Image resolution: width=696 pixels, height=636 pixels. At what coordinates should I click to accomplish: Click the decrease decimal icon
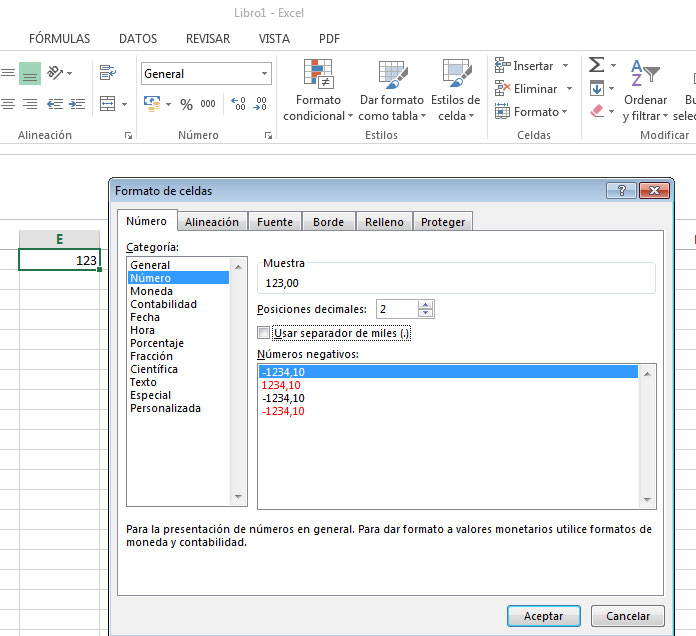click(260, 104)
